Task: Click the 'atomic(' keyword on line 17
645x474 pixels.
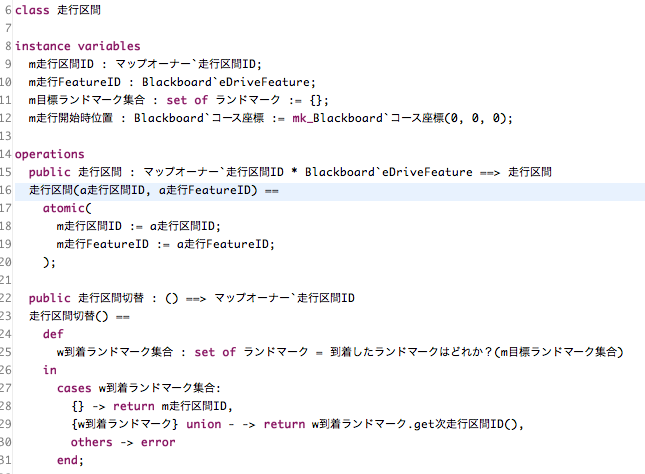Action: click(67, 208)
